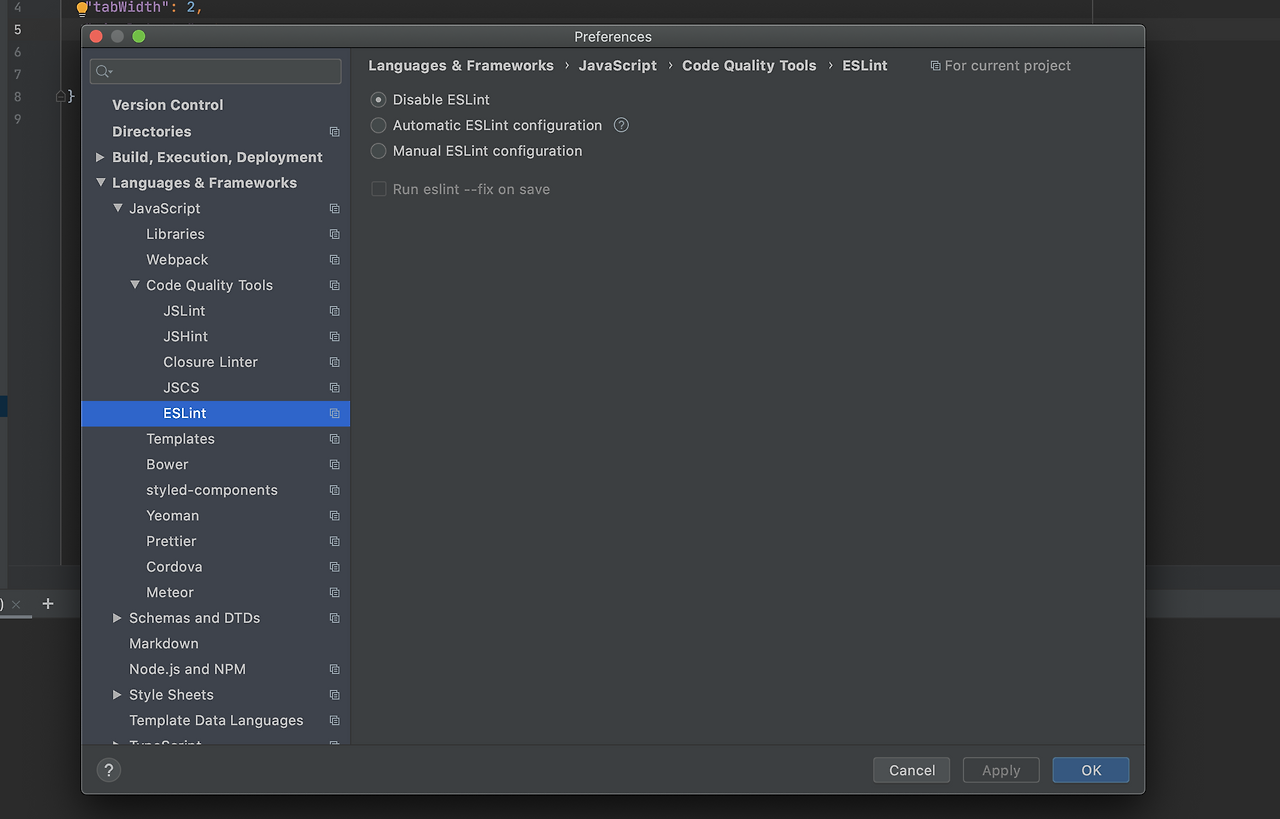Close the Preferences dialog with red button
The height and width of the screenshot is (819, 1280).
[96, 37]
